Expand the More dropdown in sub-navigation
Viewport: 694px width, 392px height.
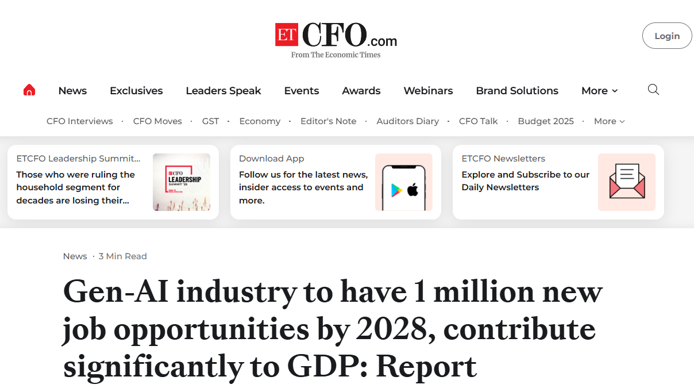pos(609,121)
